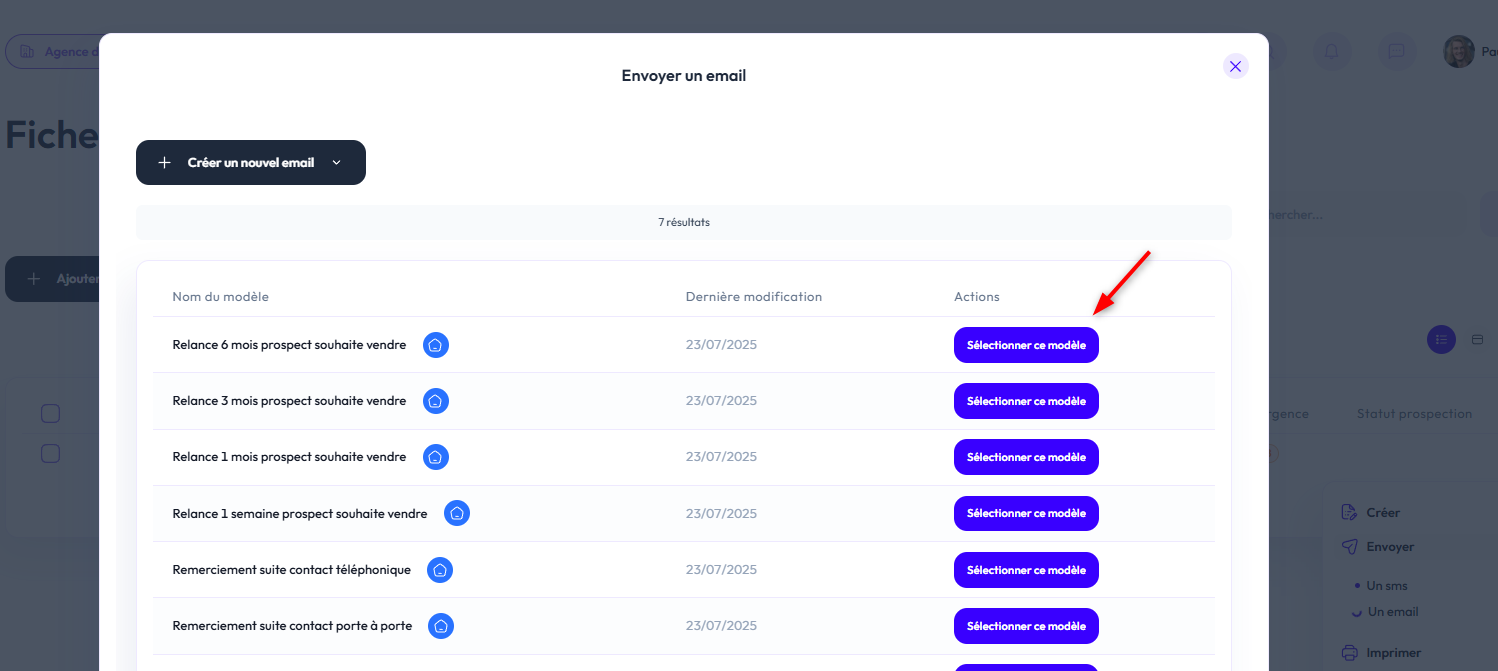
Task: Click the home icon beside Remerciement porte à porte
Action: coord(440,626)
